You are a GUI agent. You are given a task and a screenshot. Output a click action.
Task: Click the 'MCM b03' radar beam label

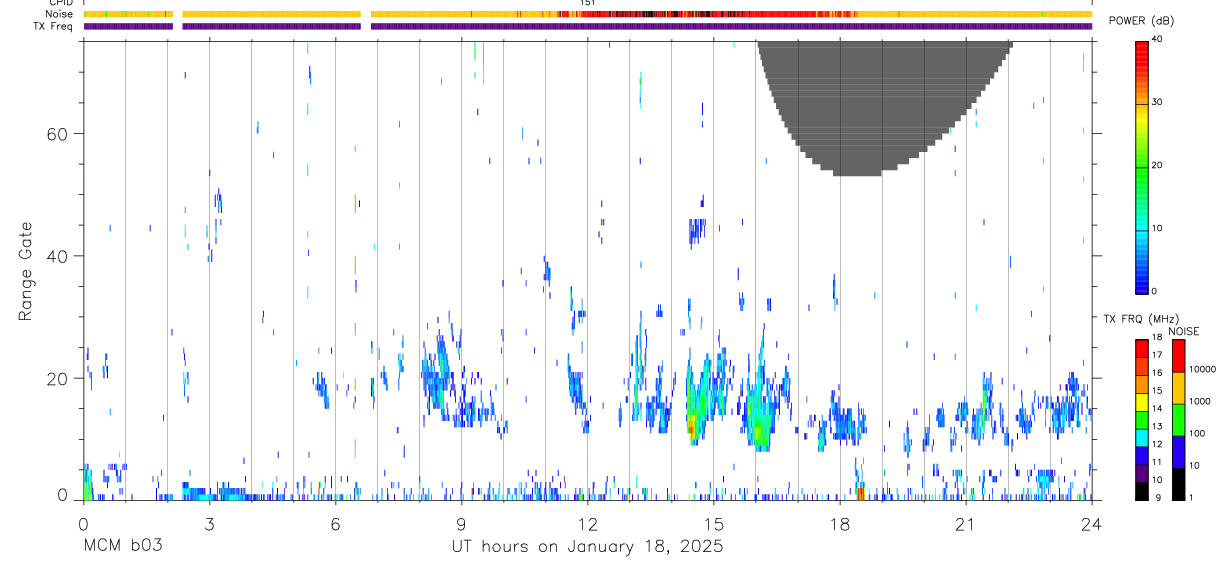(122, 546)
